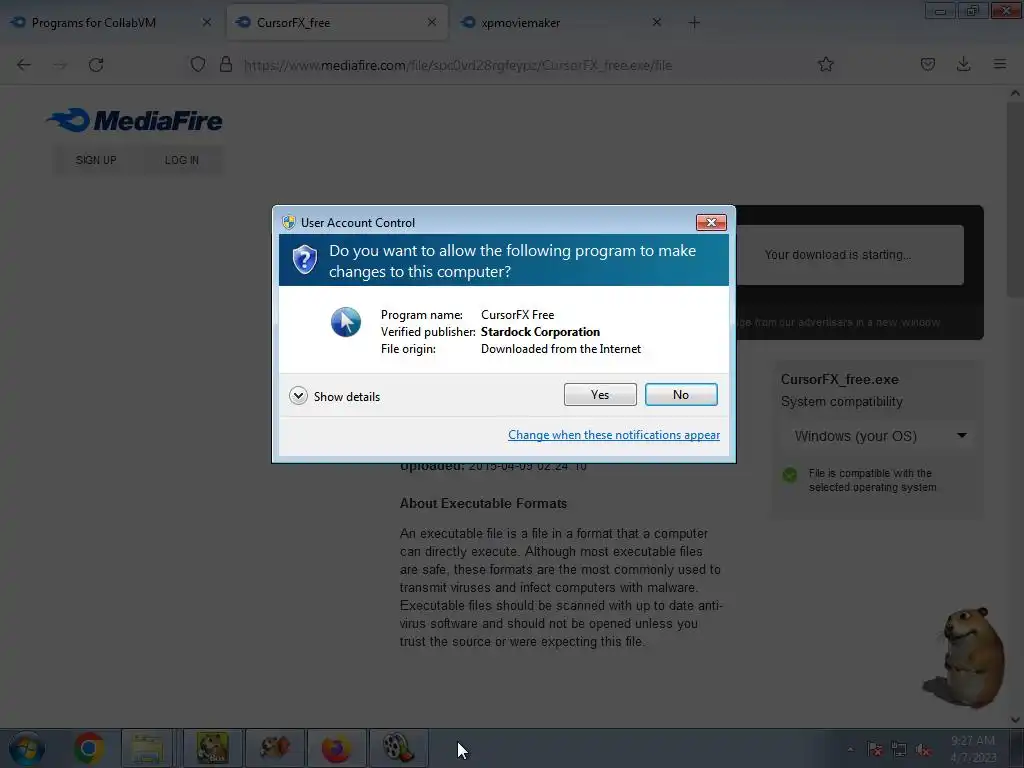Click Yes in User Account Control dialog
The height and width of the screenshot is (768, 1024).
[600, 394]
